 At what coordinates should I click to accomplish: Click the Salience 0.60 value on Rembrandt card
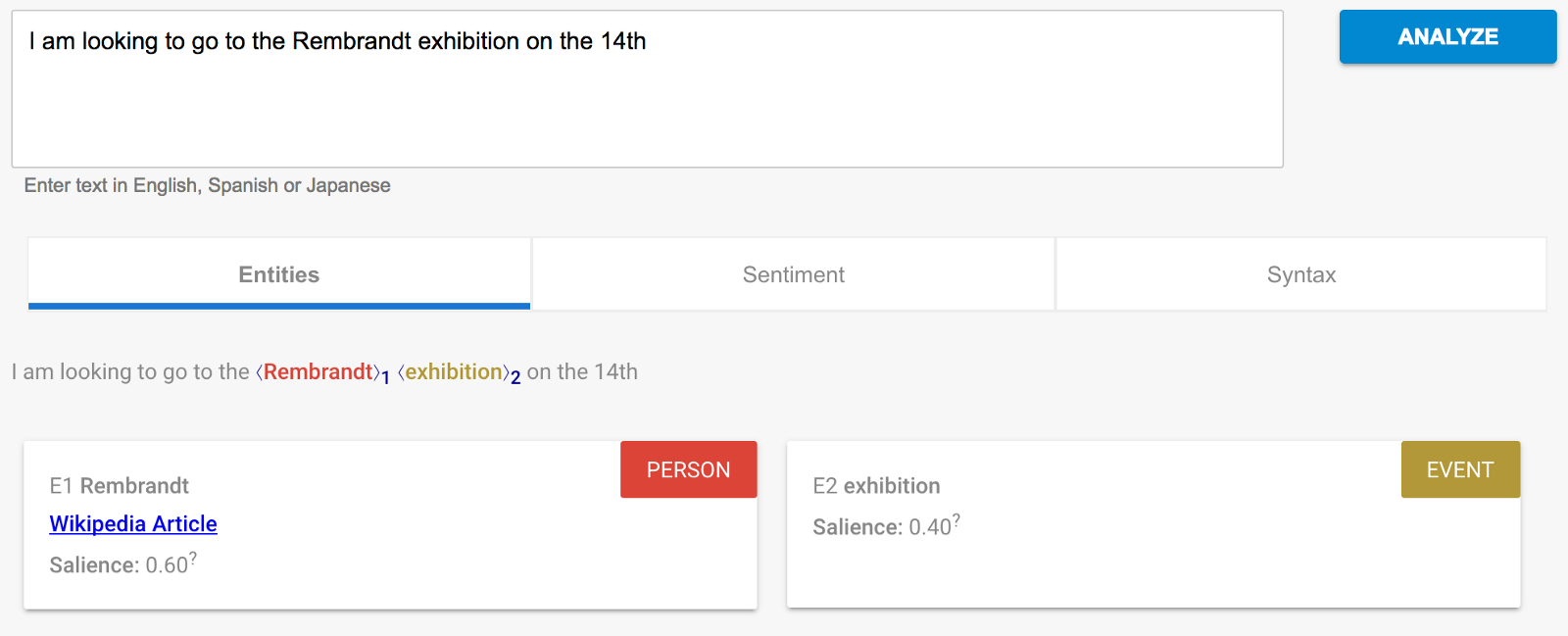pos(167,565)
